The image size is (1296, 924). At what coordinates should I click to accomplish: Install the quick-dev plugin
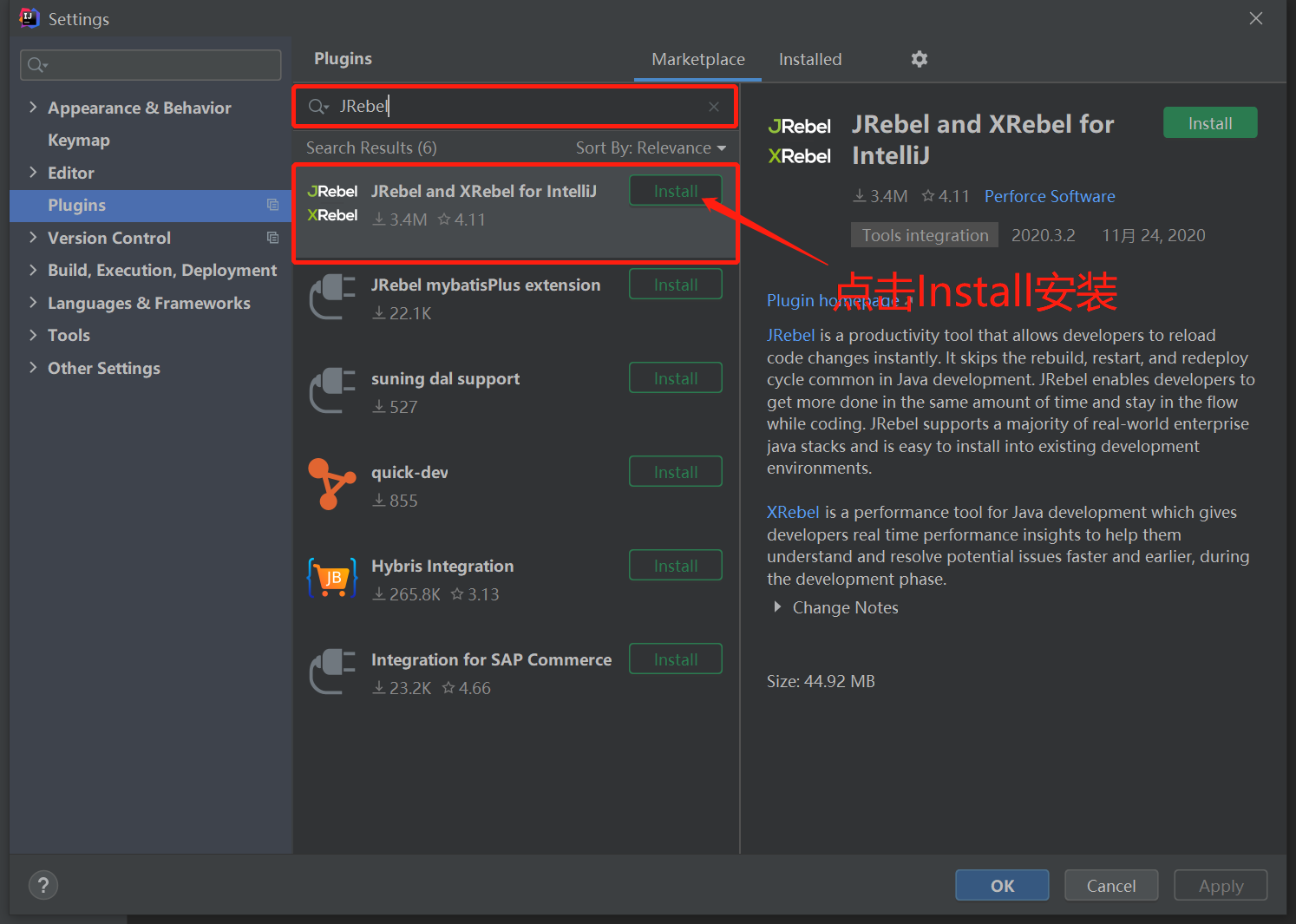[x=676, y=472]
